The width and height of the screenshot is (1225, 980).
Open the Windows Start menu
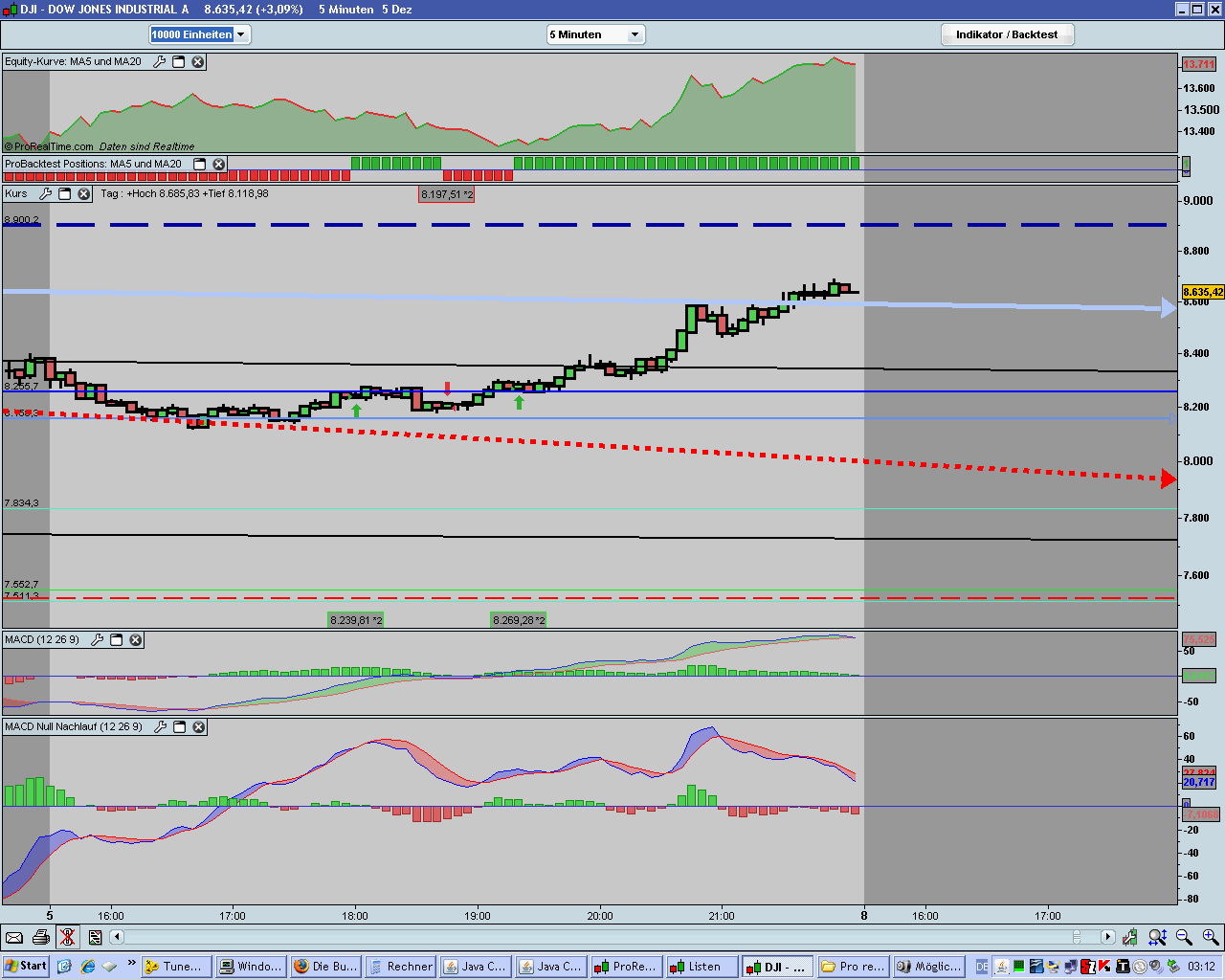[26, 967]
